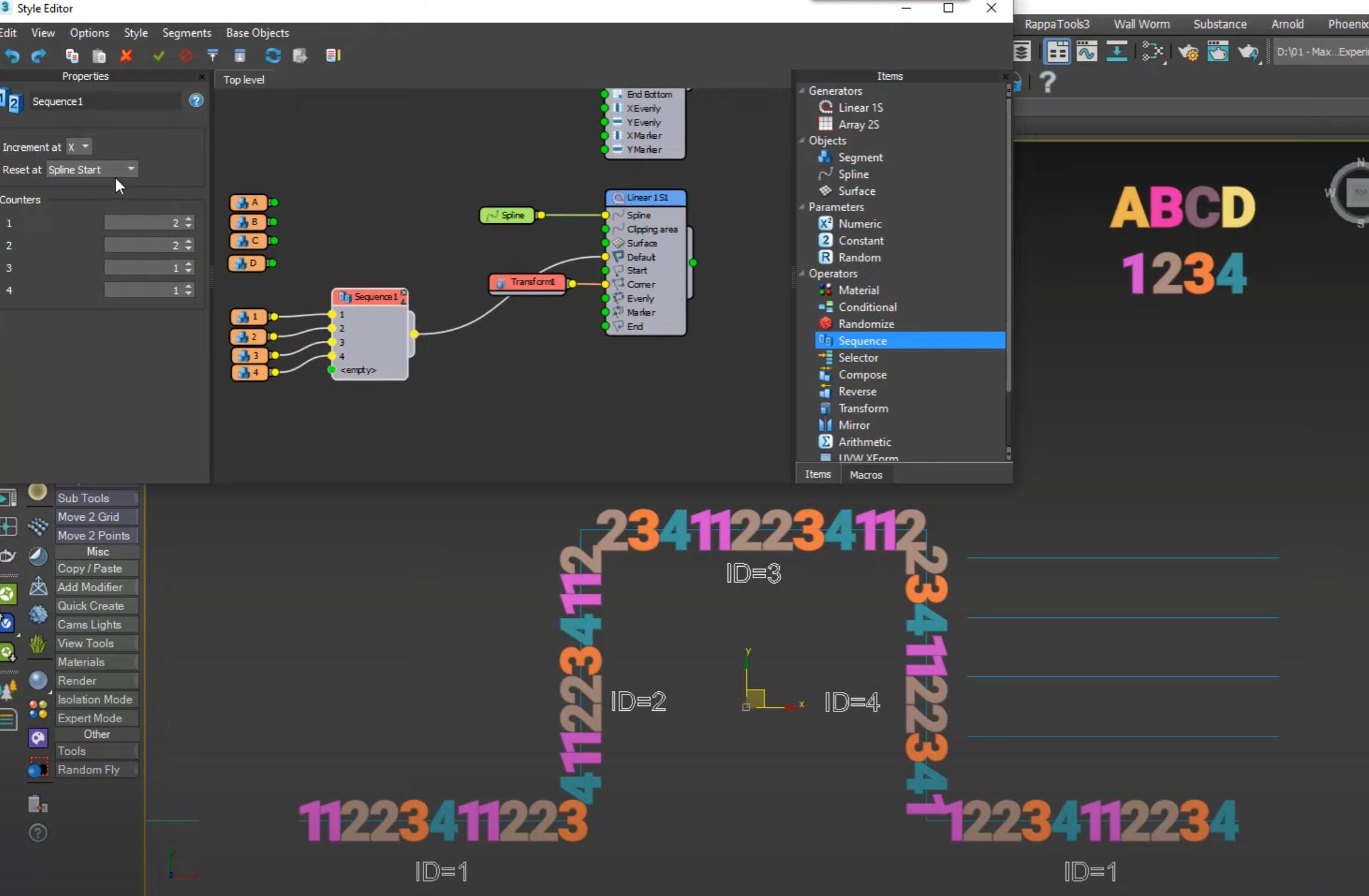Open the Increment at X dropdown

(79, 147)
